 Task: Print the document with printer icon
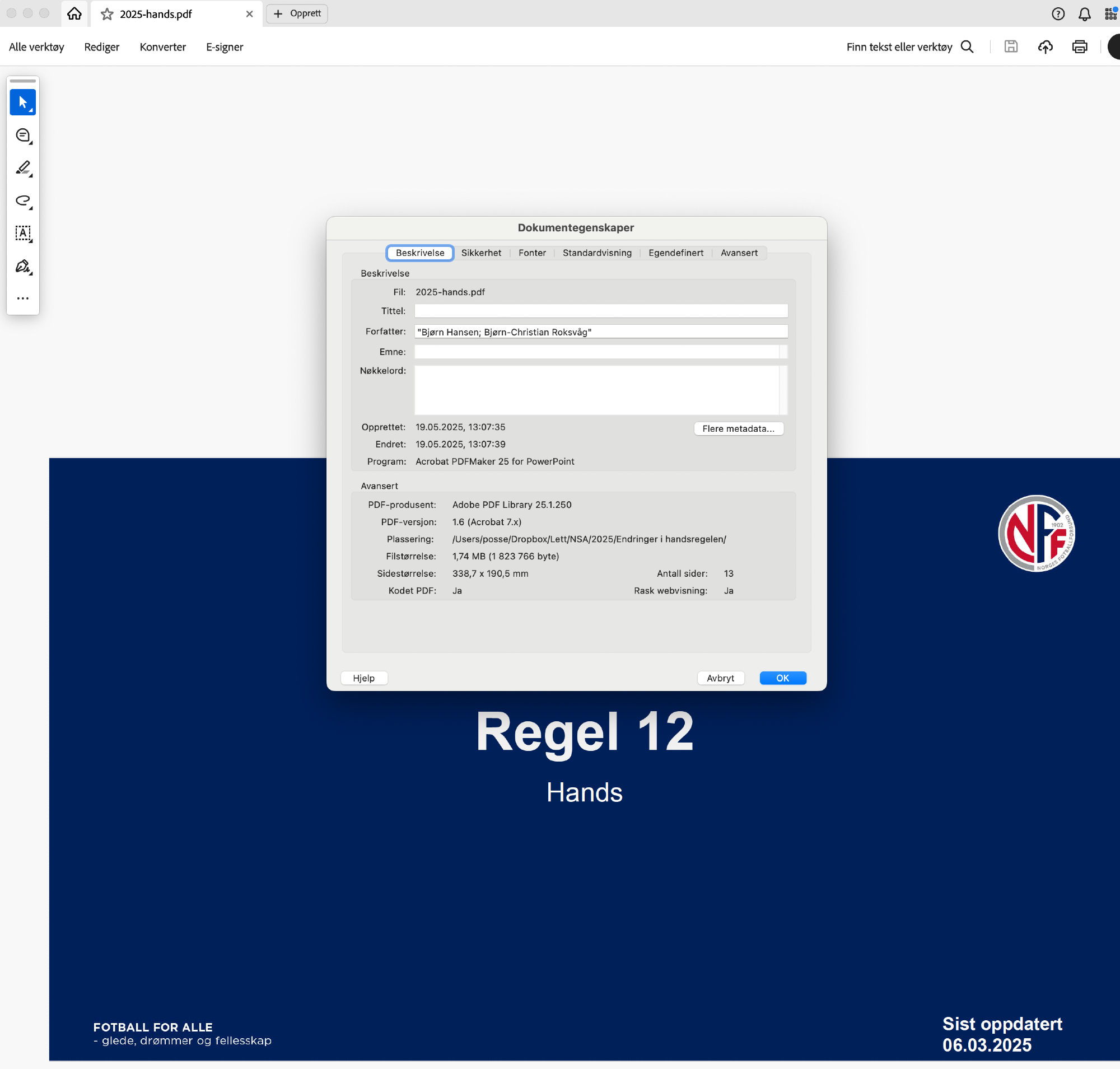coord(1079,46)
